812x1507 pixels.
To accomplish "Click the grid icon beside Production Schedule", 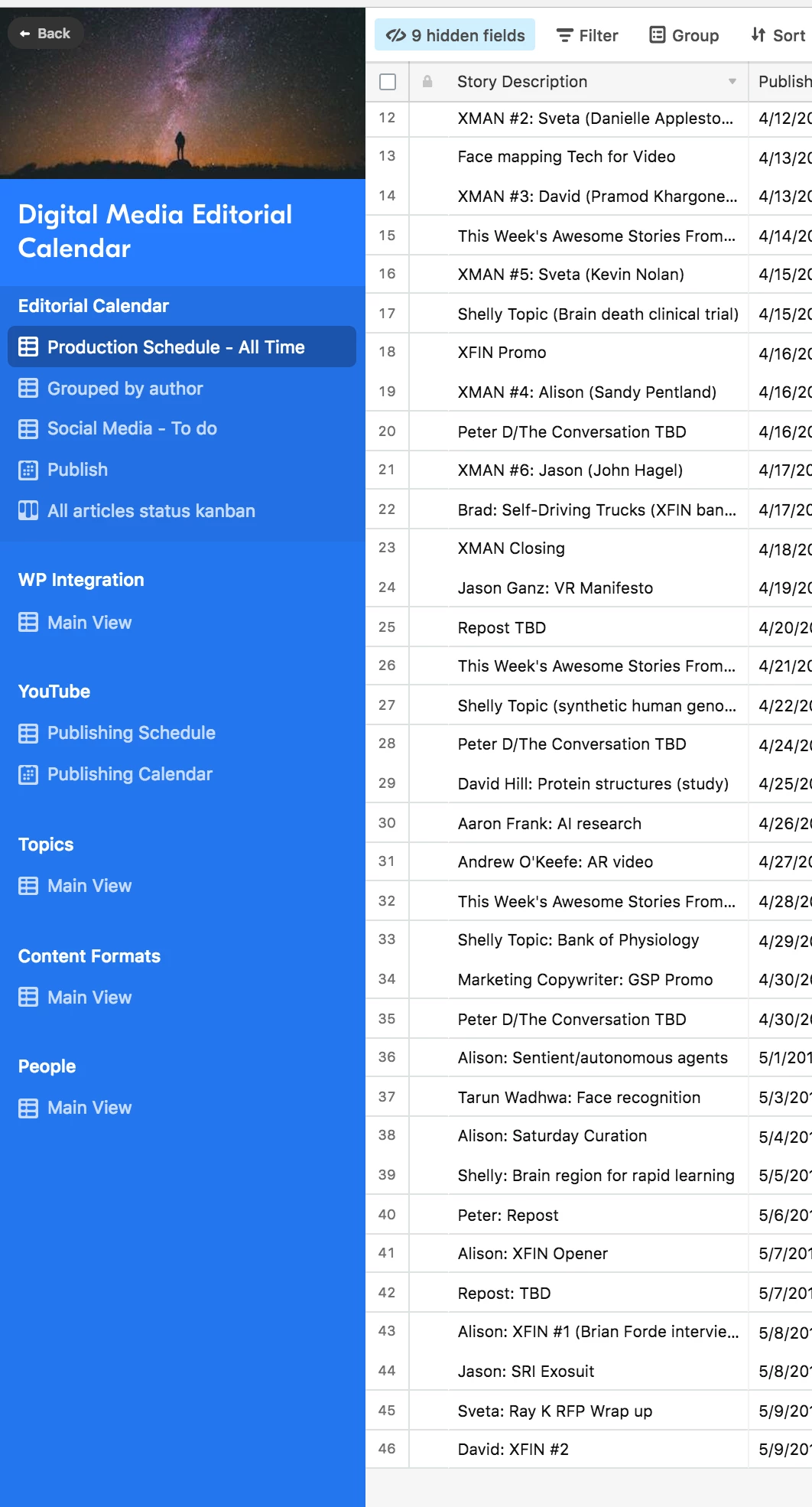I will 28,347.
